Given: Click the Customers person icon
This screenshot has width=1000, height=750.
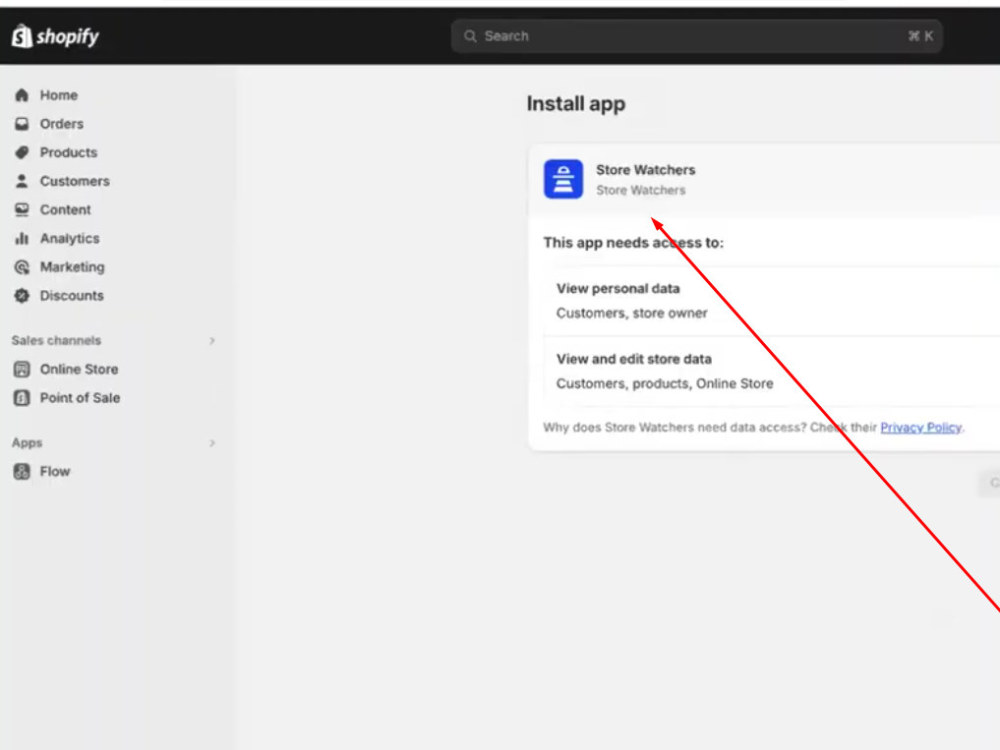Looking at the screenshot, I should (x=22, y=181).
